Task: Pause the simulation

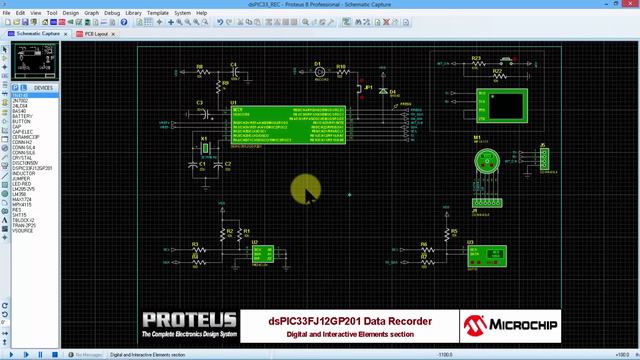Action: (x=40, y=355)
